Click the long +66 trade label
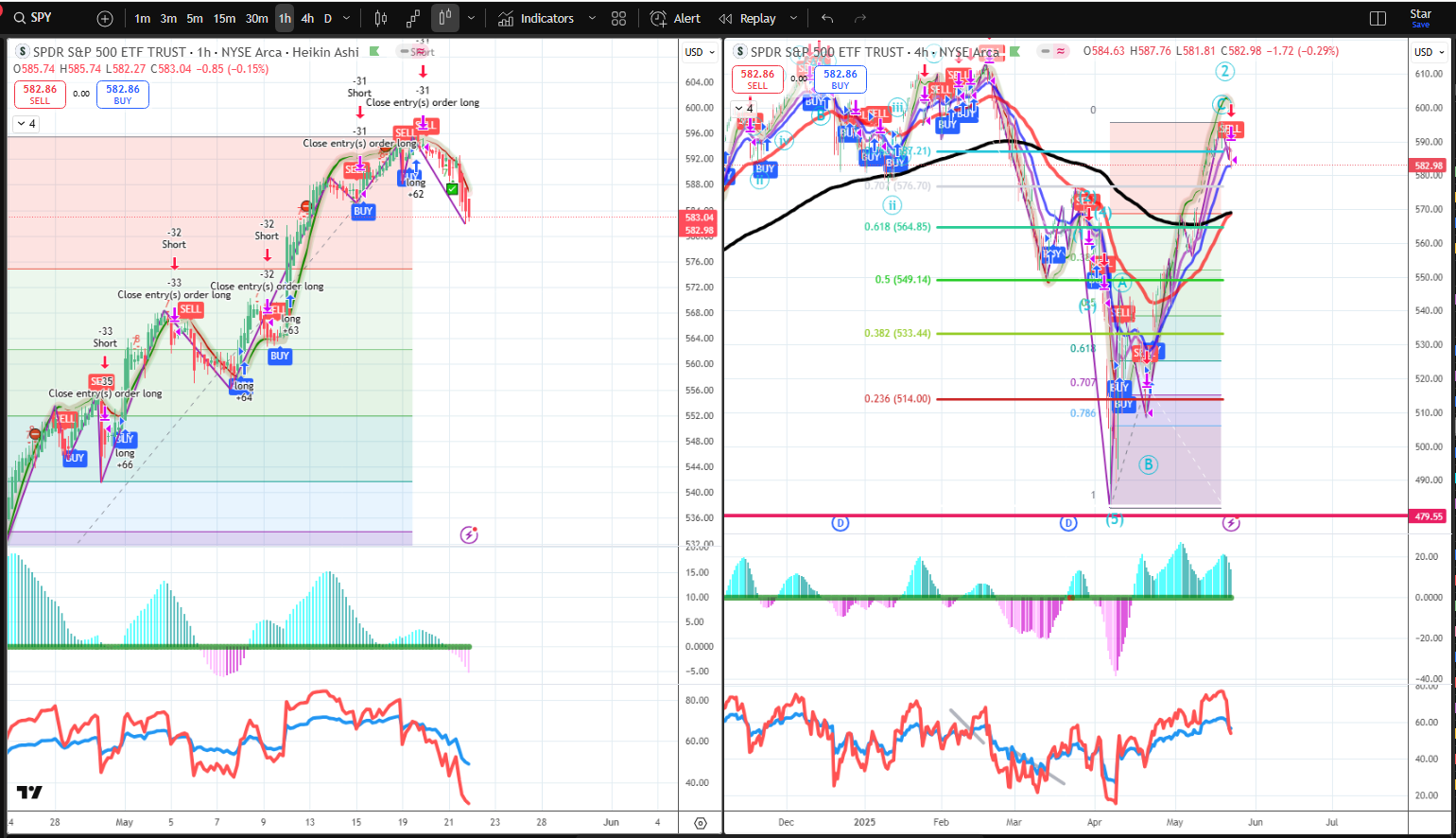The height and width of the screenshot is (838, 1456). pyautogui.click(x=125, y=459)
